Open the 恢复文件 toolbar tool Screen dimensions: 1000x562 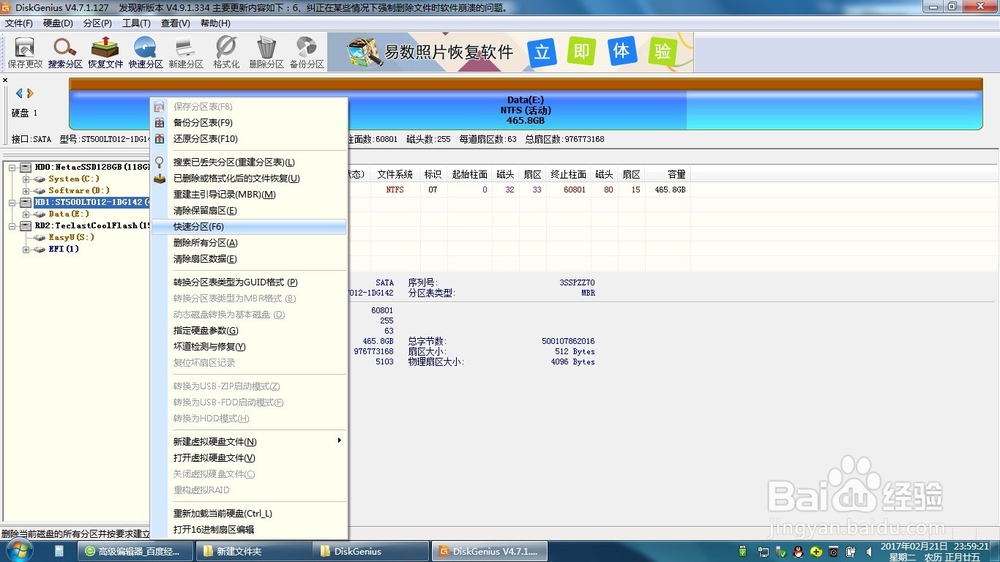(x=105, y=52)
